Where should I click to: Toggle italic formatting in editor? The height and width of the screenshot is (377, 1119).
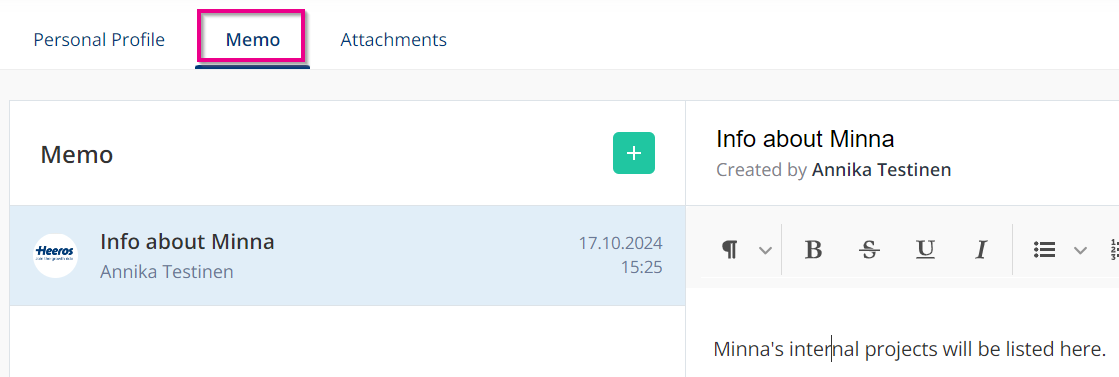[x=981, y=249]
